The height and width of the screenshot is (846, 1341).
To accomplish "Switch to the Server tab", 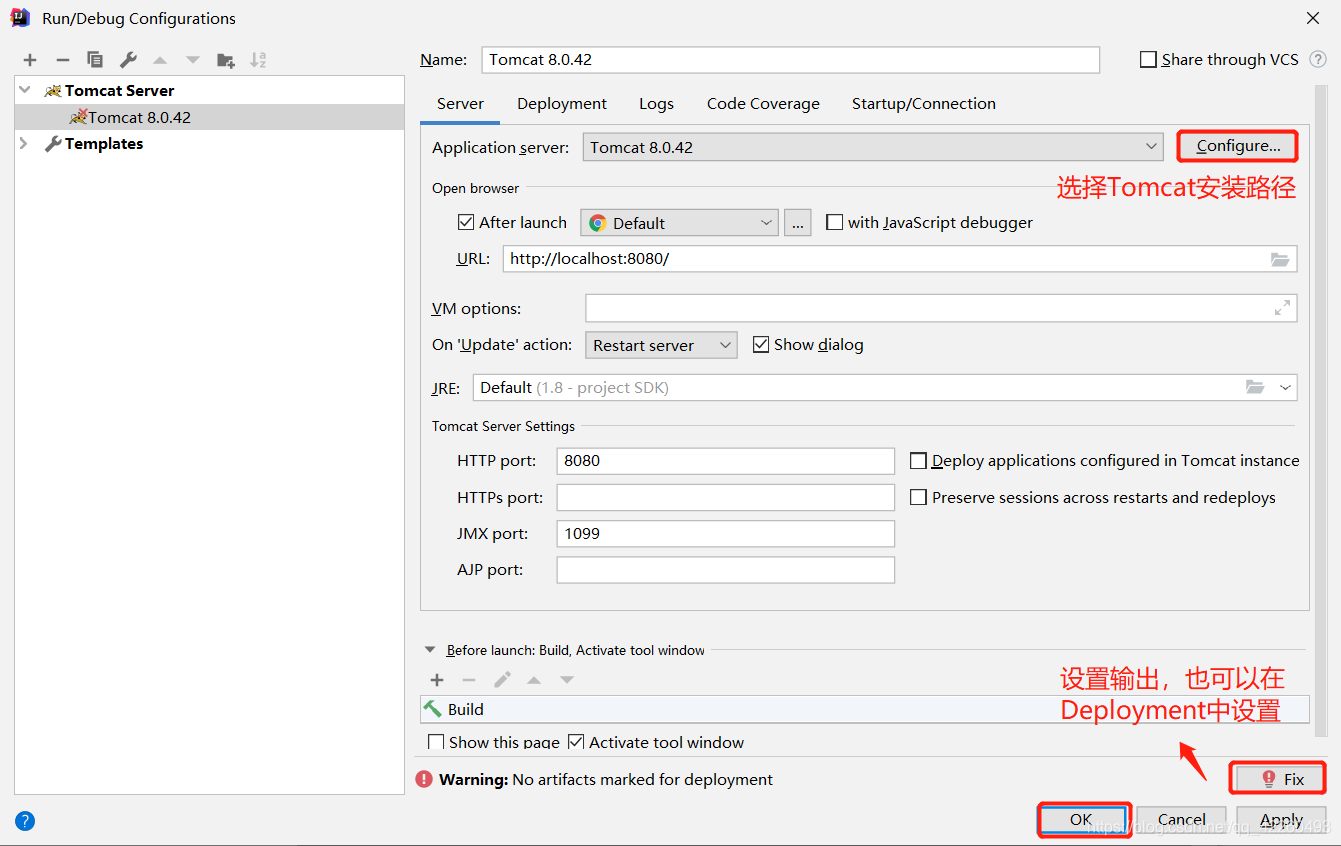I will 460,104.
